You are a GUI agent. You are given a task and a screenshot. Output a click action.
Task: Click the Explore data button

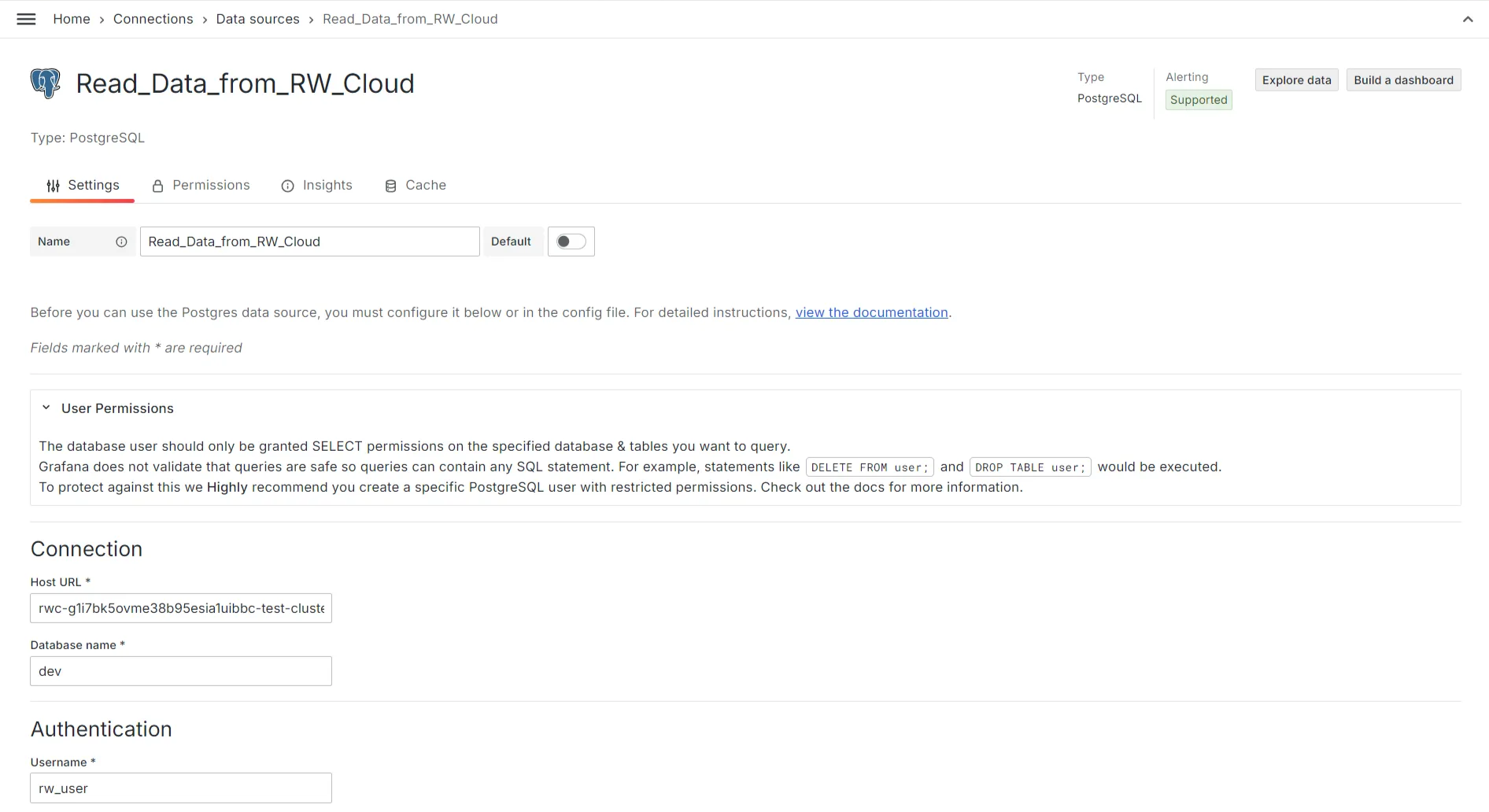coord(1296,80)
